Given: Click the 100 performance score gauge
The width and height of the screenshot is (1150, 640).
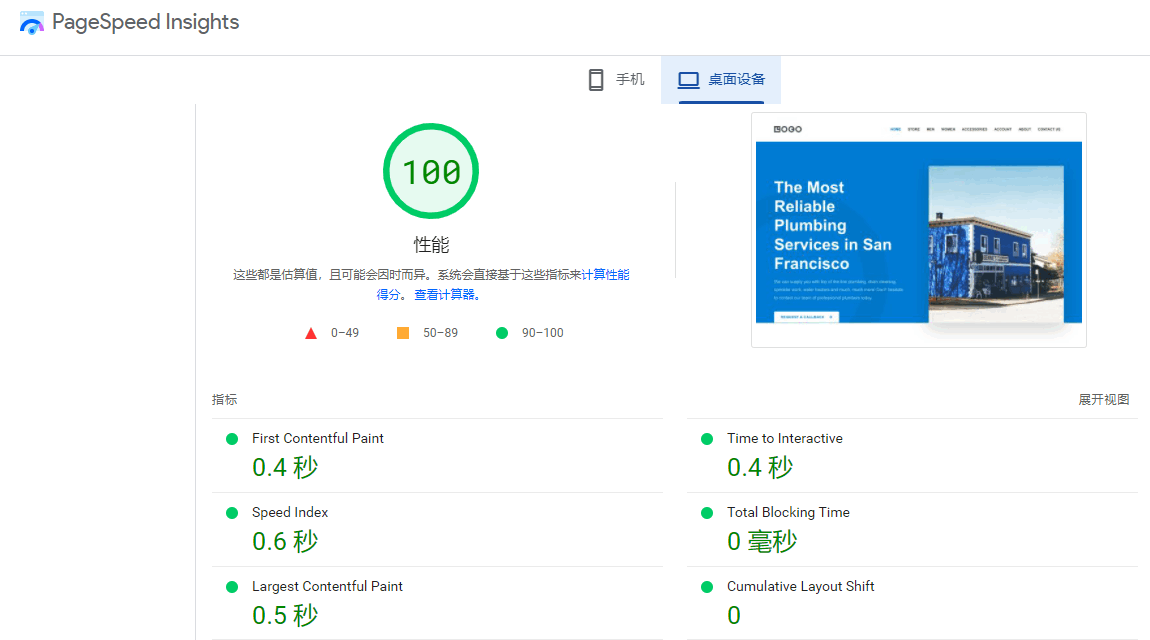Looking at the screenshot, I should (430, 171).
